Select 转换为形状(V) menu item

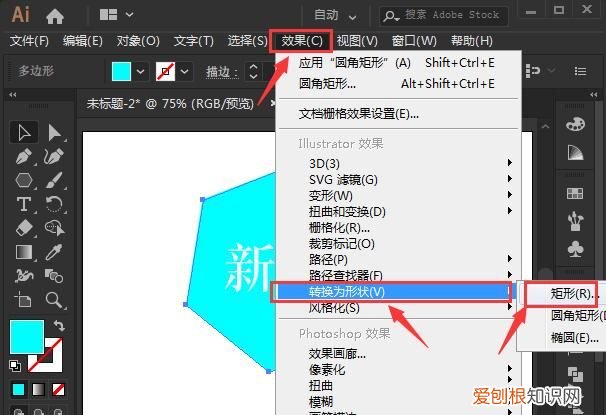tap(392, 292)
